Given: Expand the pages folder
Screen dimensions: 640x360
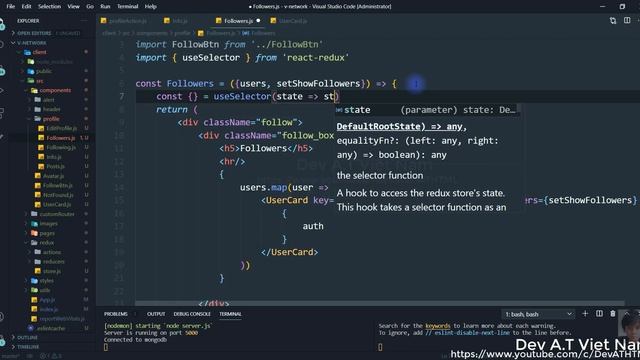Looking at the screenshot, I should tap(47, 233).
